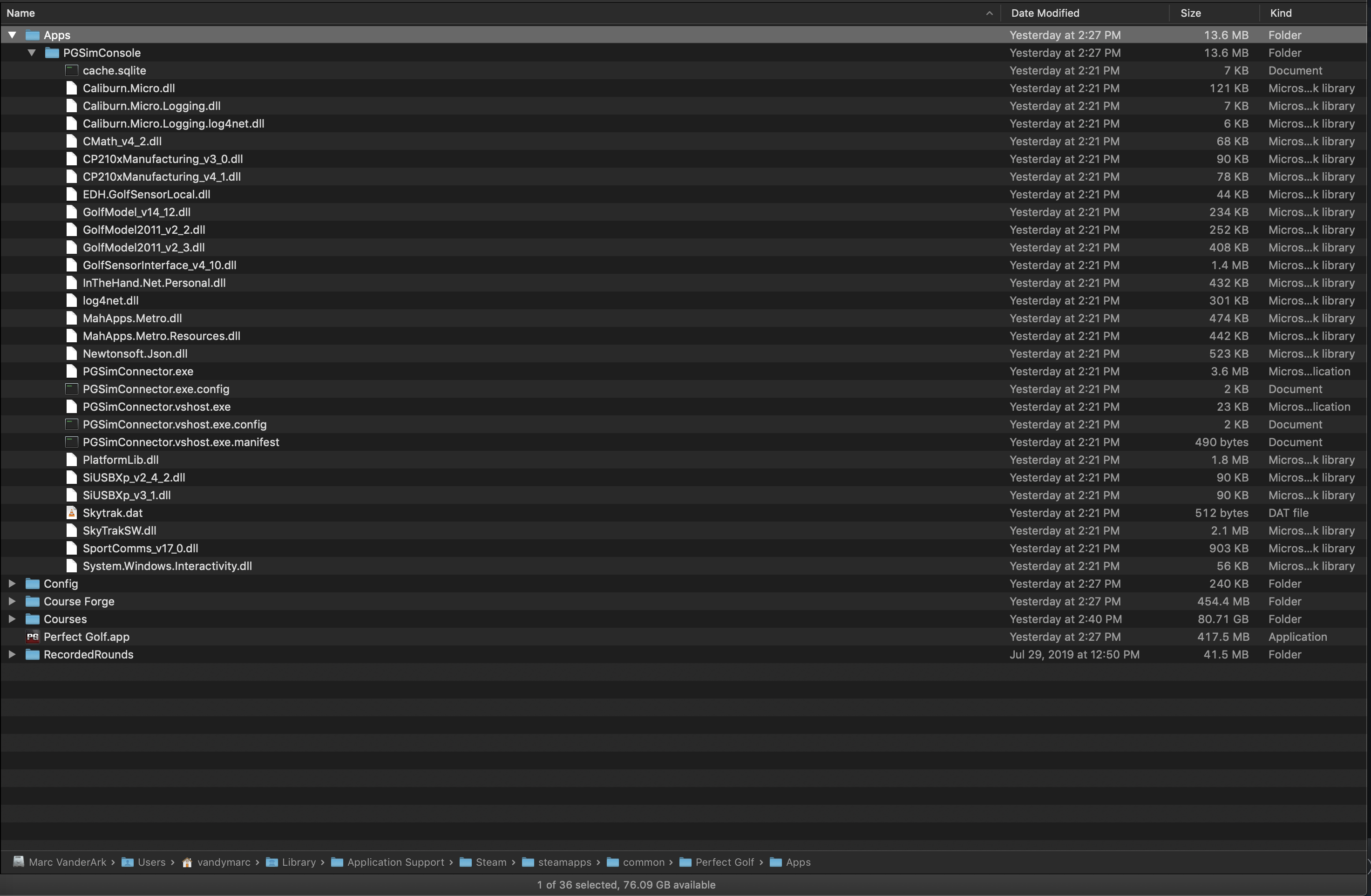The height and width of the screenshot is (896, 1371).
Task: Sort by the Name column header
Action: coord(21,13)
